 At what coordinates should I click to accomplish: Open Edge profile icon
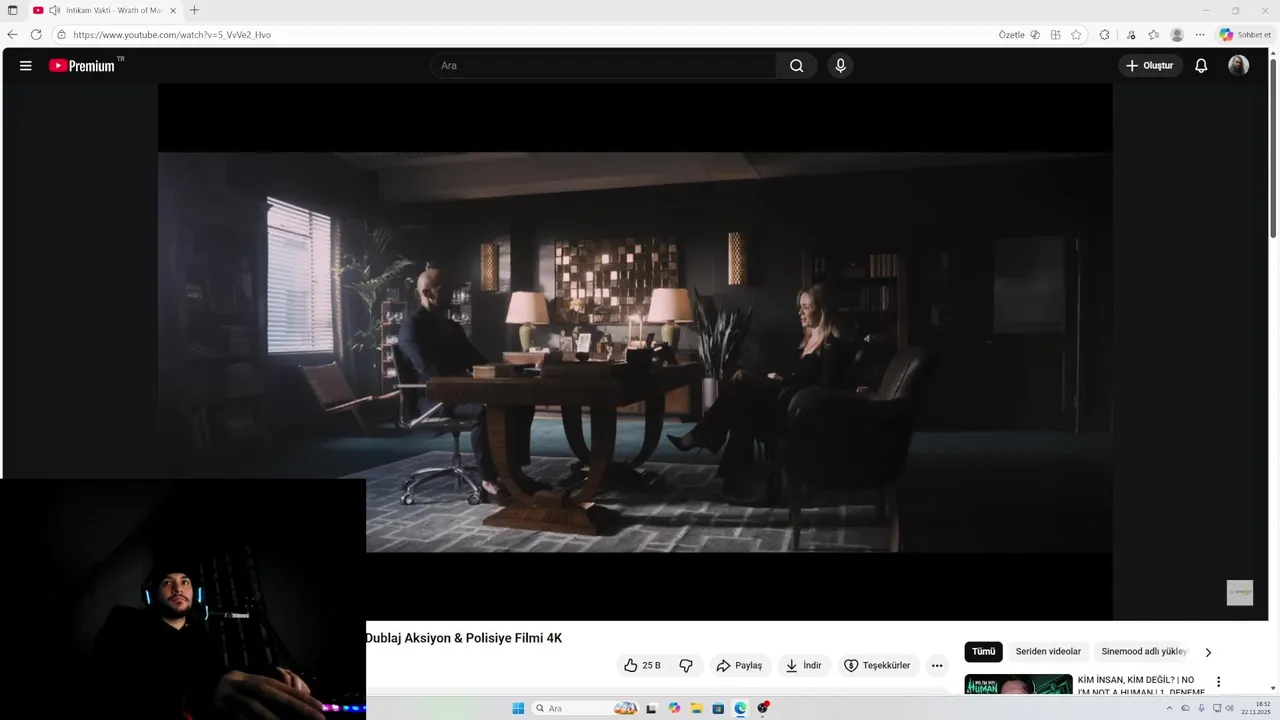point(1177,35)
